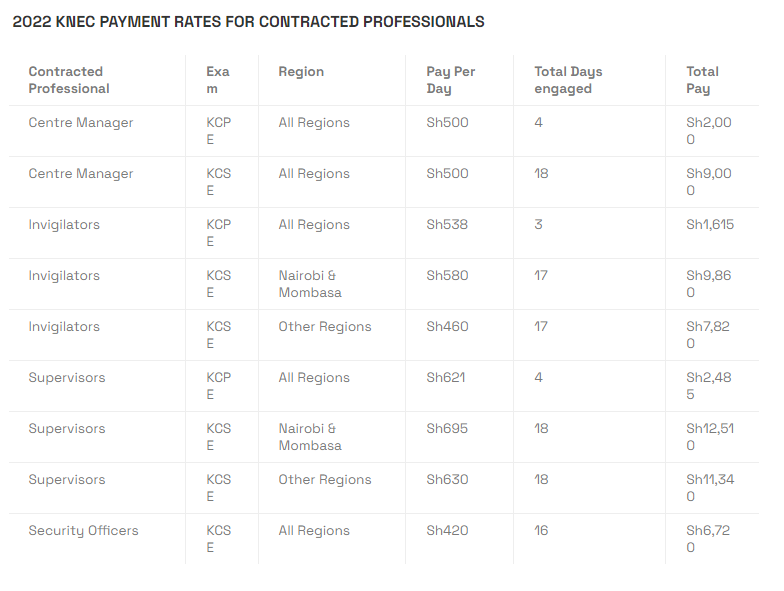The width and height of the screenshot is (784, 591).
Task: Select the Sh538 pay per day cell
Action: pos(447,224)
